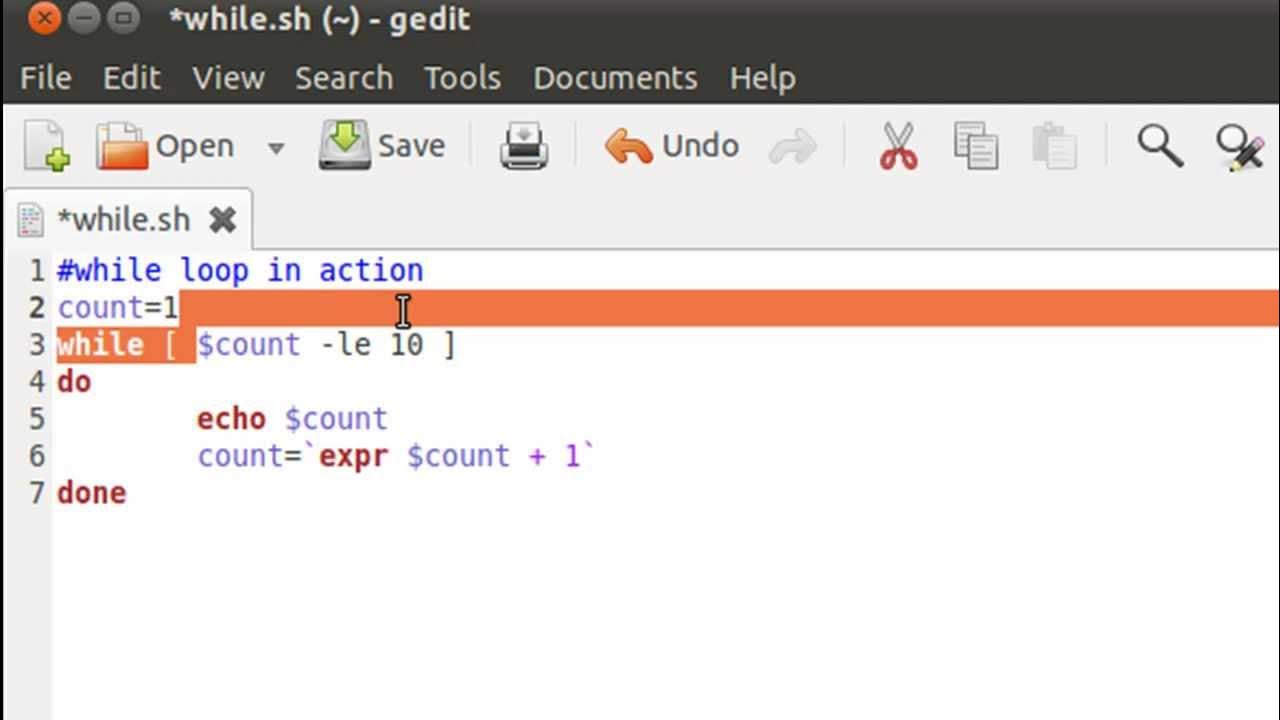Screen dimensions: 1280x720
Task: Copy selection with the Copy icon
Action: (975, 146)
